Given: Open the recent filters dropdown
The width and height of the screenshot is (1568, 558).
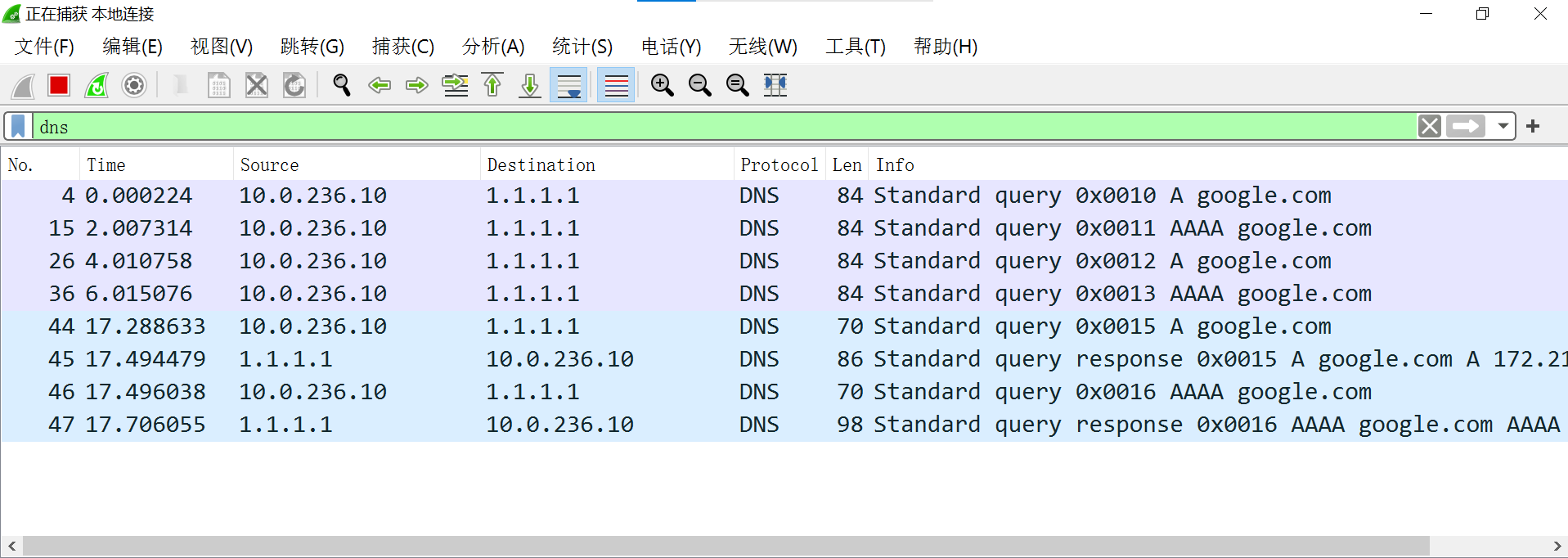Looking at the screenshot, I should 1503,126.
